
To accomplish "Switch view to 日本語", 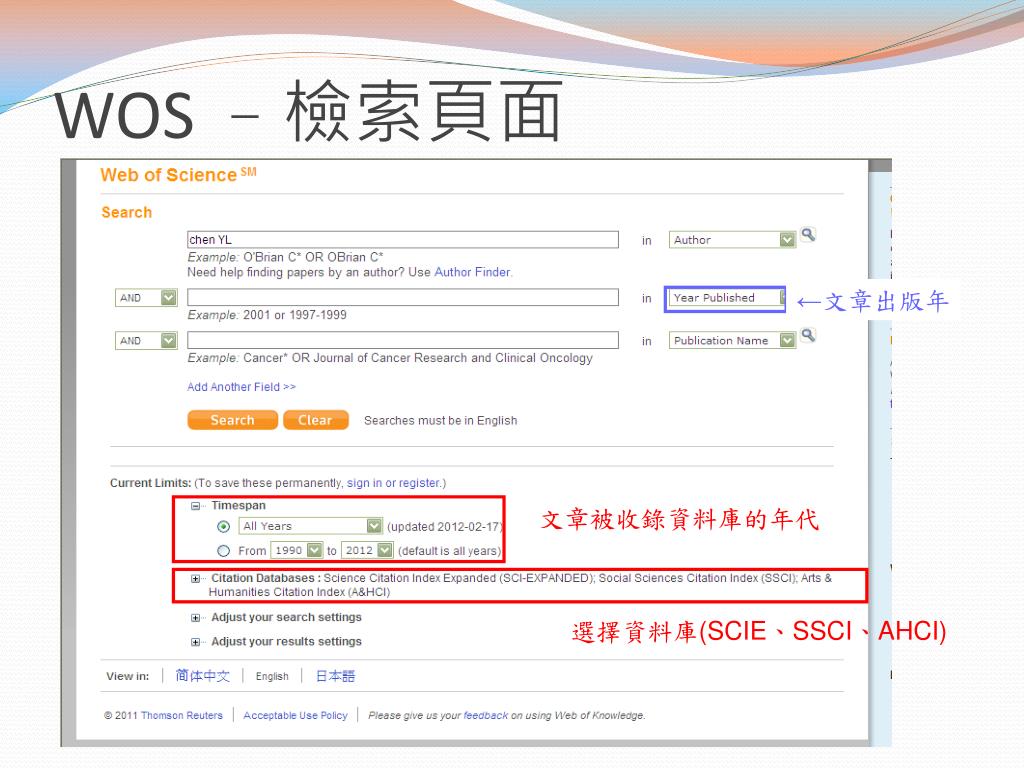I will 335,676.
